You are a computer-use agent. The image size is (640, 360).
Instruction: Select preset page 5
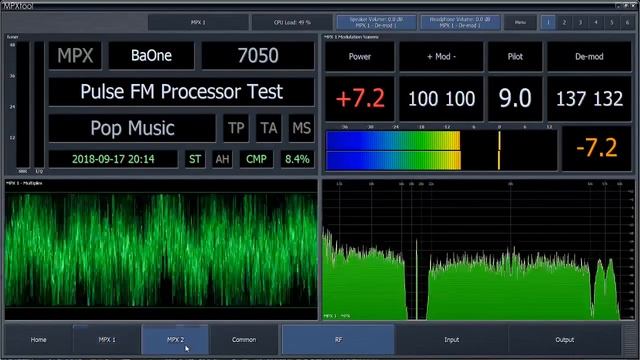coord(611,22)
